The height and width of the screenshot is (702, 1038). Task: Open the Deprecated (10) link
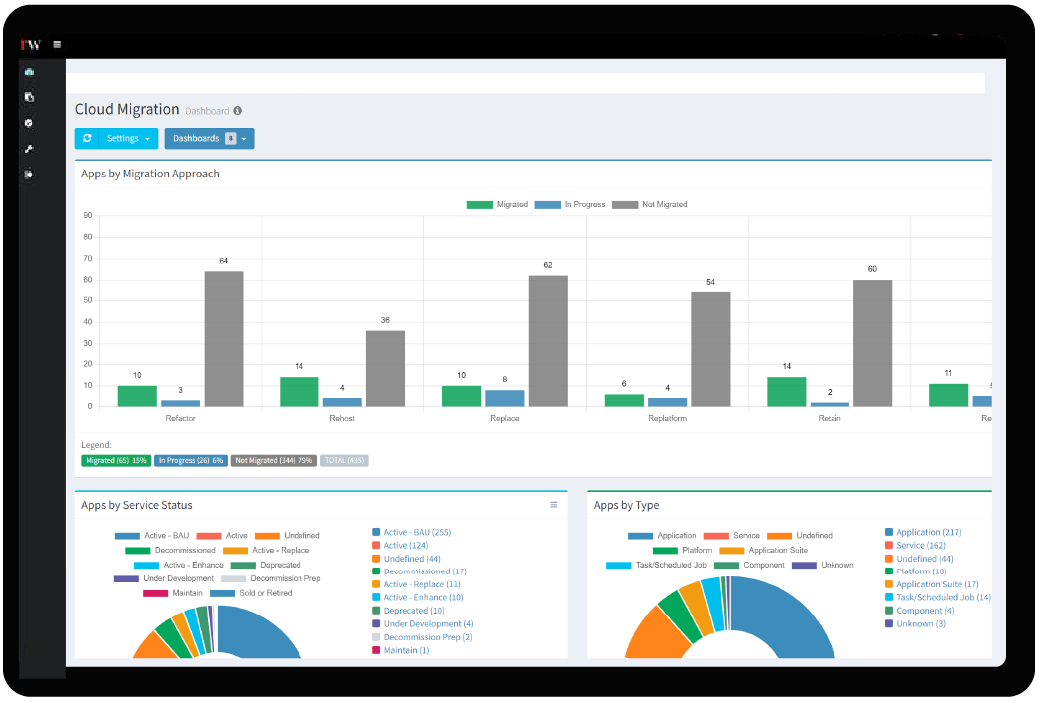(414, 611)
